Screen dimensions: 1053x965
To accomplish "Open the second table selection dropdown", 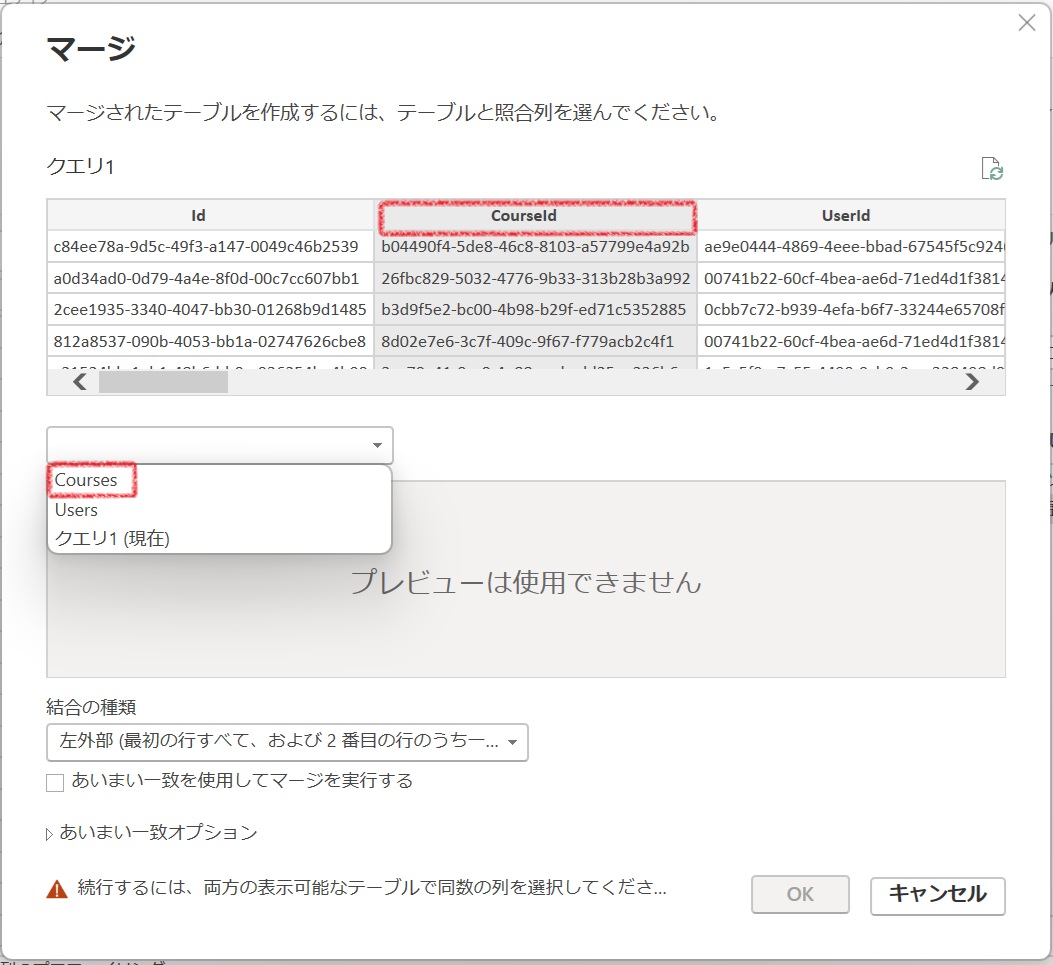I will pos(378,445).
